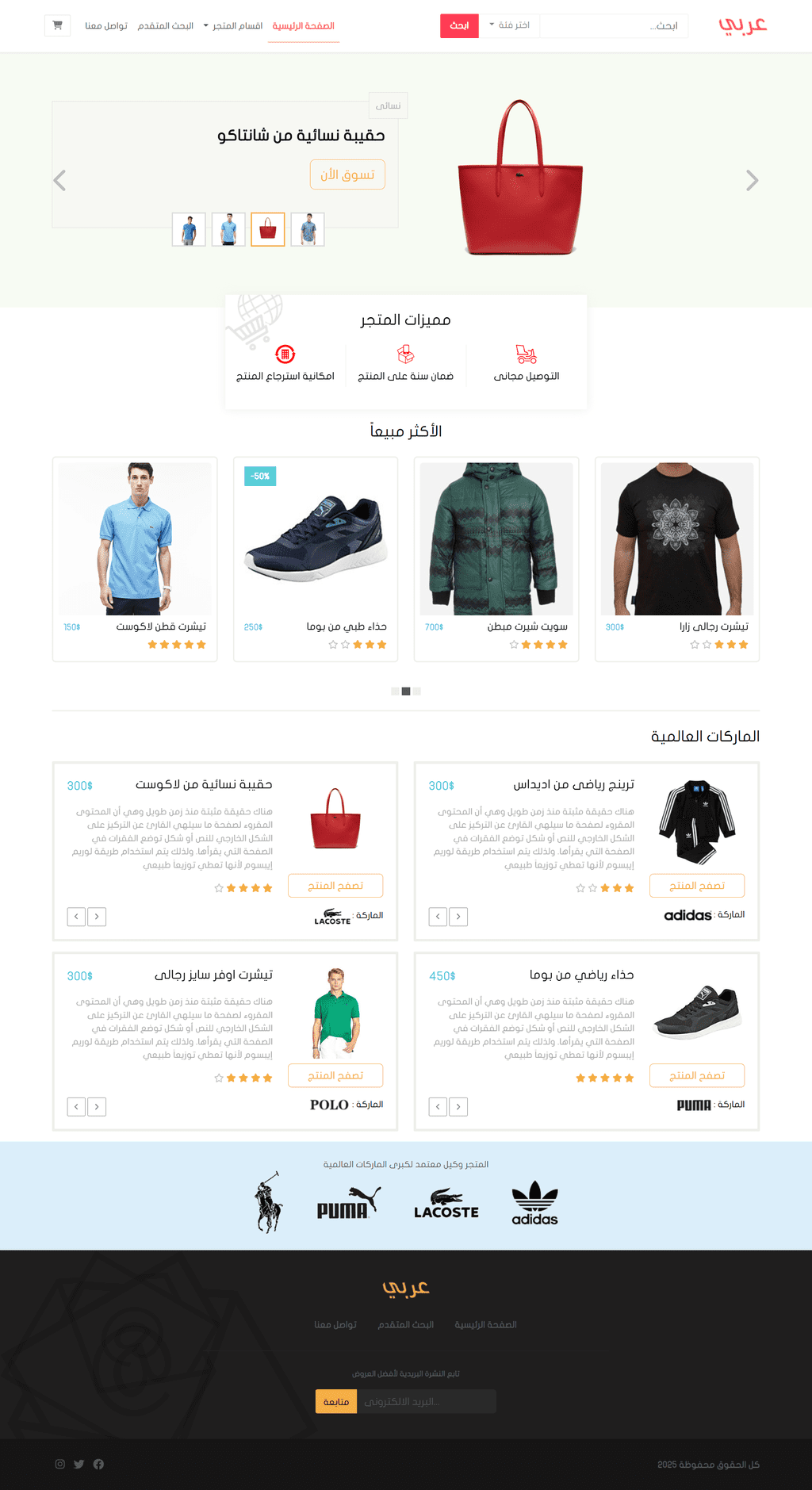
Task: Click next arrow on Adidas tracksuit card
Action: [x=458, y=917]
